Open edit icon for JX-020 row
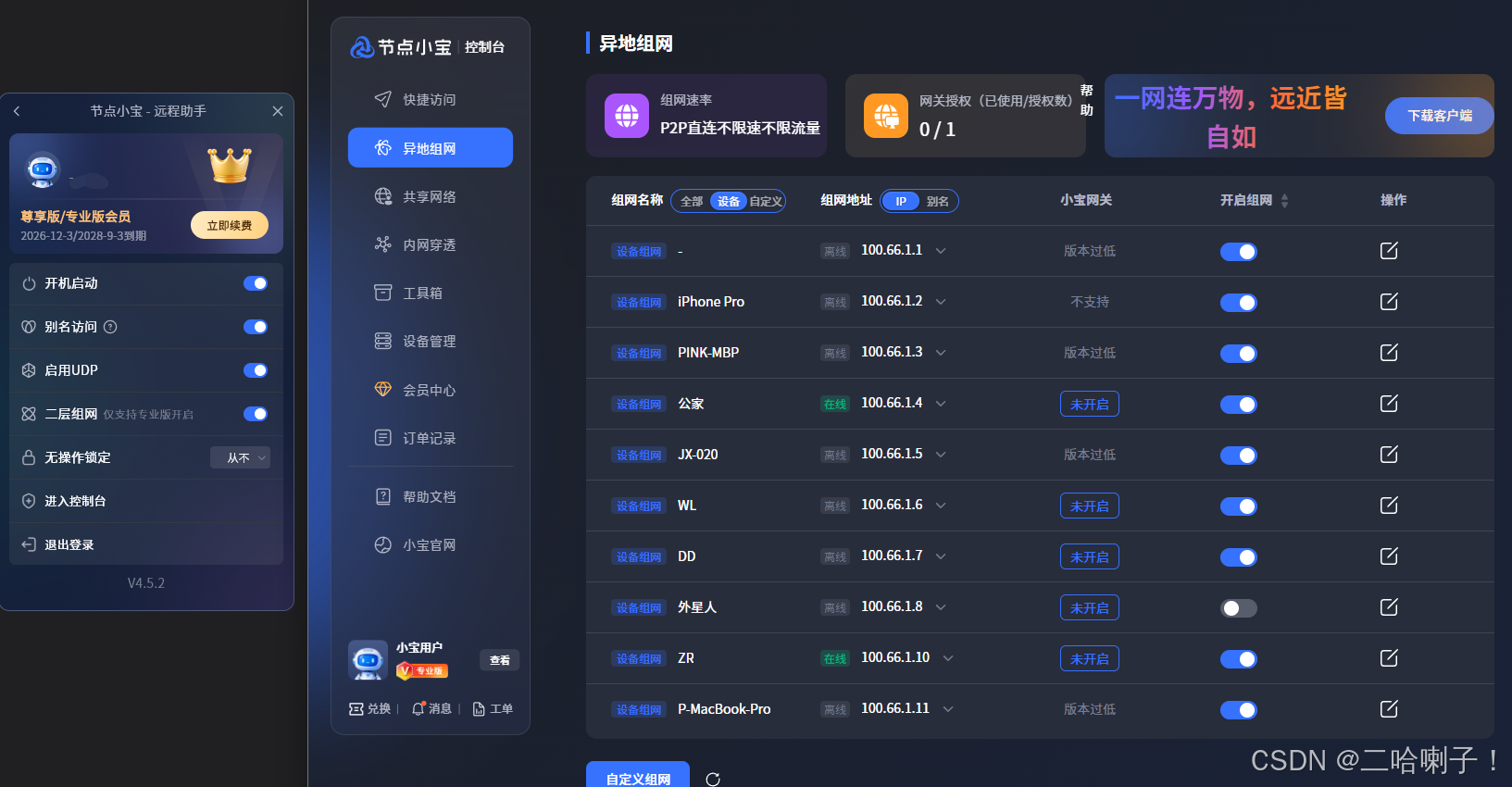Viewport: 1512px width, 787px height. [1389, 455]
